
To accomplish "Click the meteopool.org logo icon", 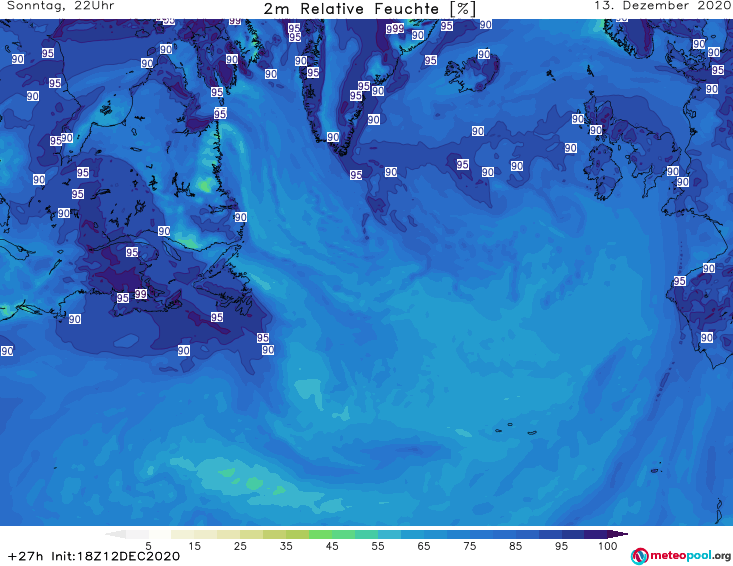I will [x=639, y=556].
